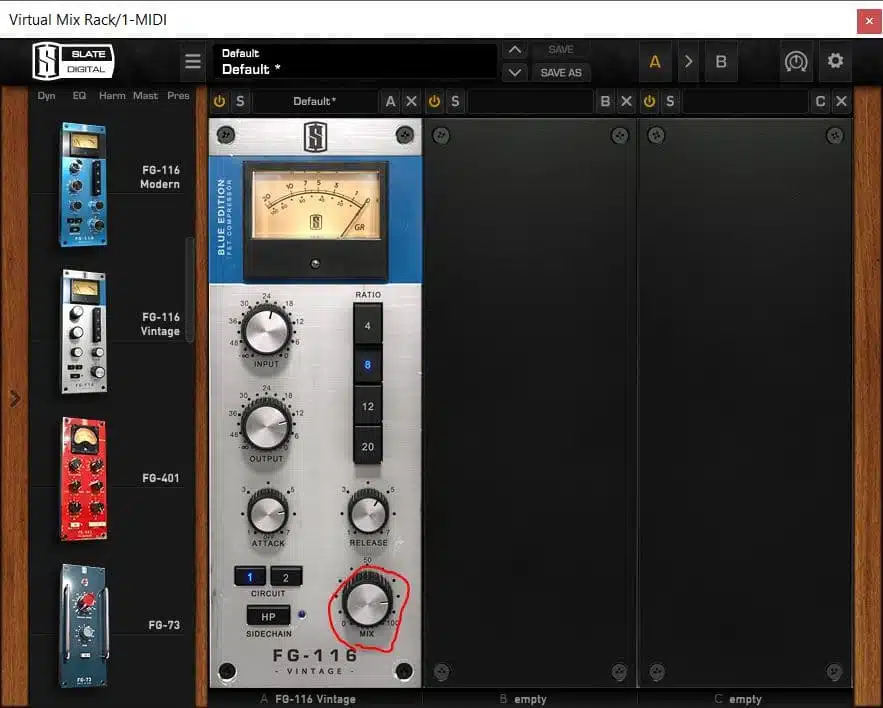Viewport: 883px width, 708px height.
Task: Switch to the Dyn module category
Action: tap(46, 96)
